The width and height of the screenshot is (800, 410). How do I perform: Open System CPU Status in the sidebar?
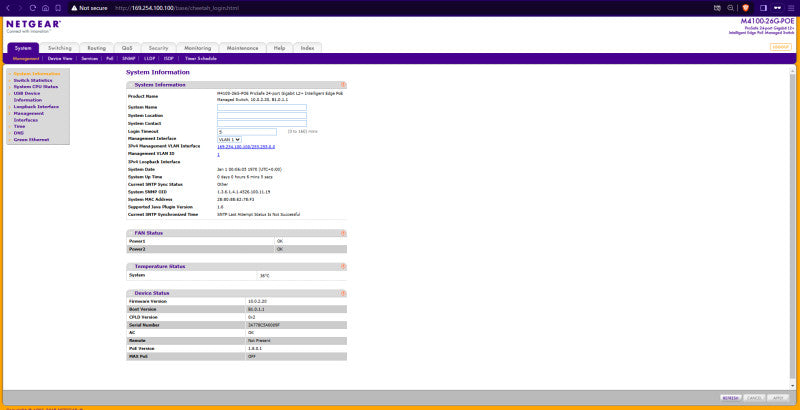click(x=36, y=87)
